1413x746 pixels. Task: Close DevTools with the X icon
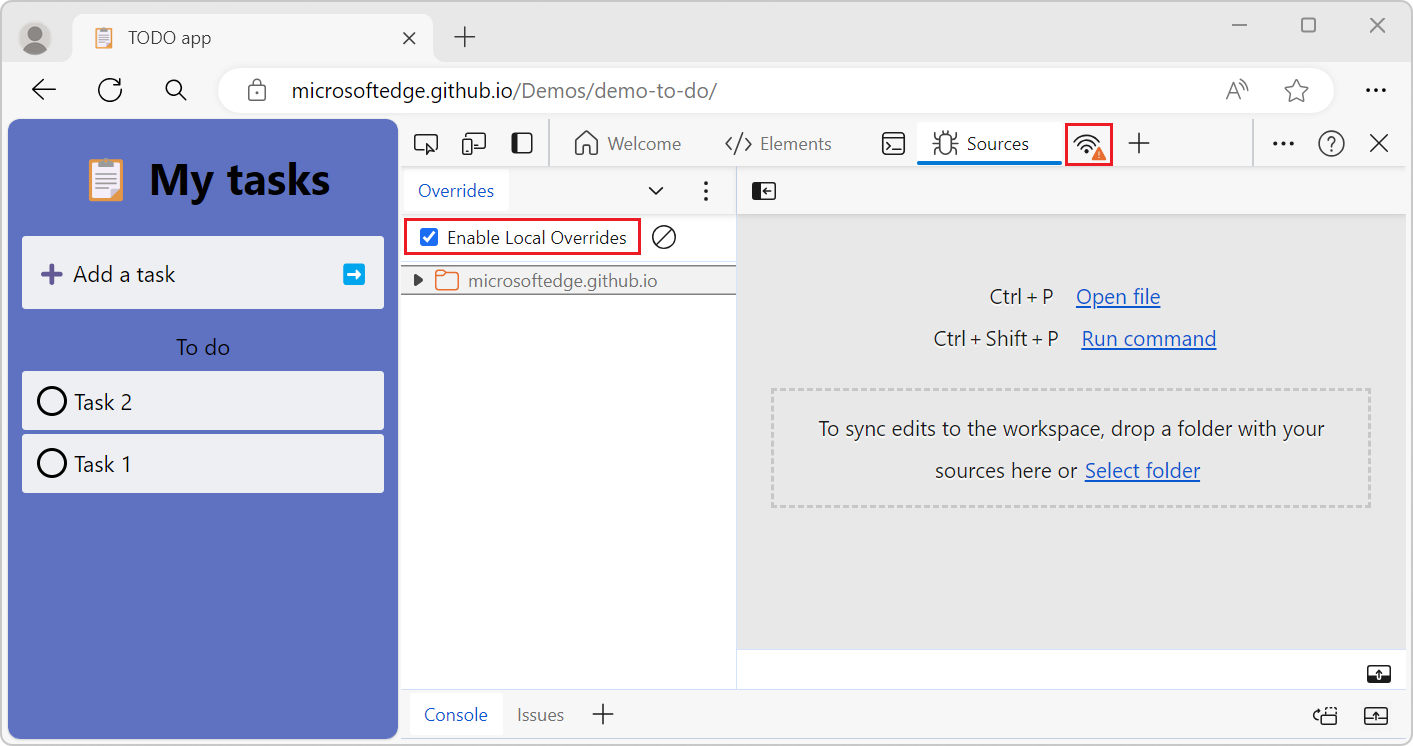coord(1379,144)
